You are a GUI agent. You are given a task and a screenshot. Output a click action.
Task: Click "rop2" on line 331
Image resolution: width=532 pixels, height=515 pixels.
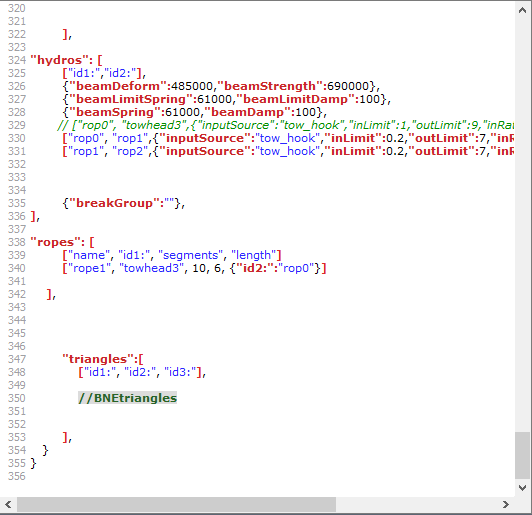click(130, 151)
